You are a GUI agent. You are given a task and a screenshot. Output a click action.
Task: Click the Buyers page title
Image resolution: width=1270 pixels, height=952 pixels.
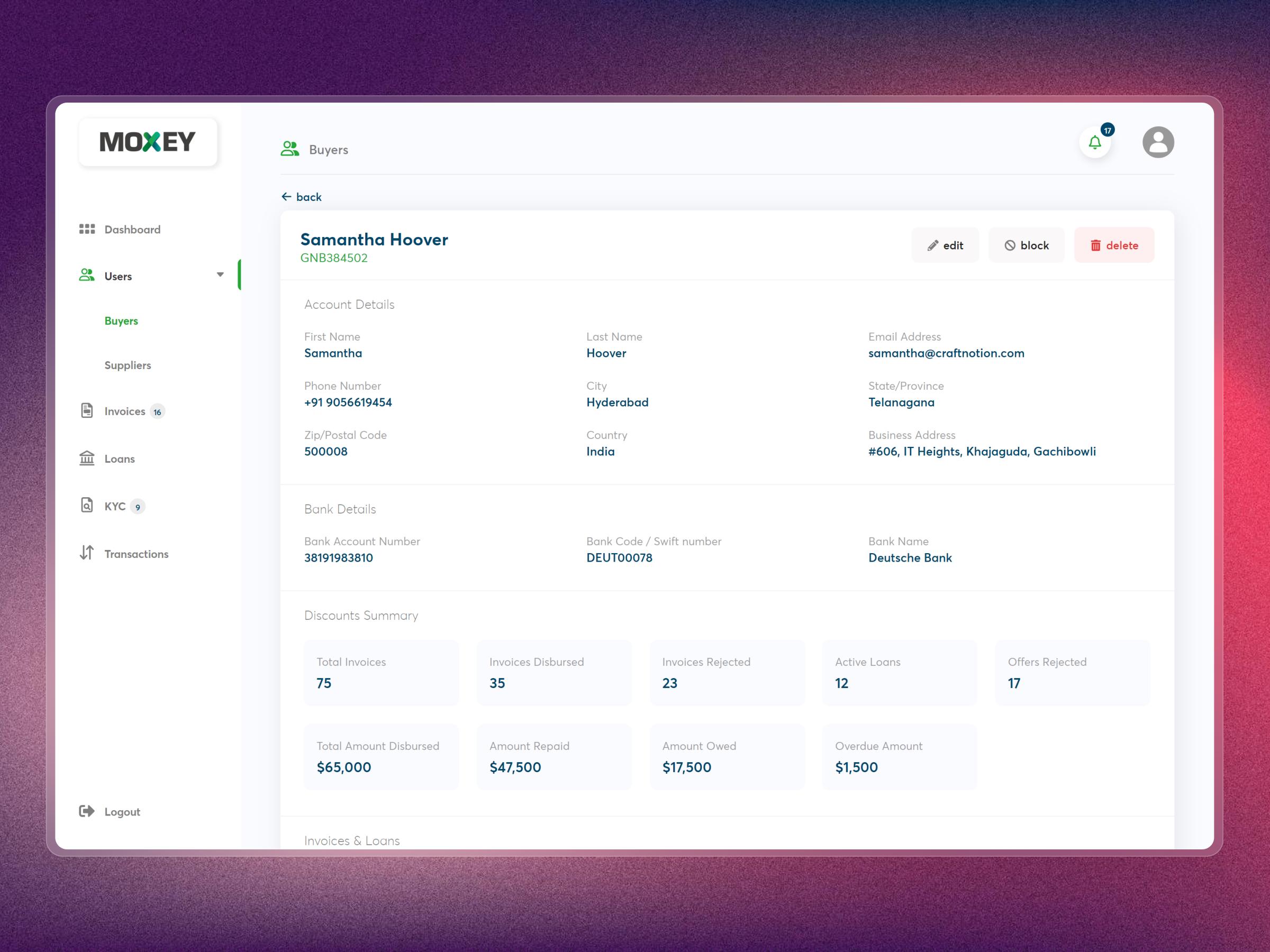click(x=329, y=150)
